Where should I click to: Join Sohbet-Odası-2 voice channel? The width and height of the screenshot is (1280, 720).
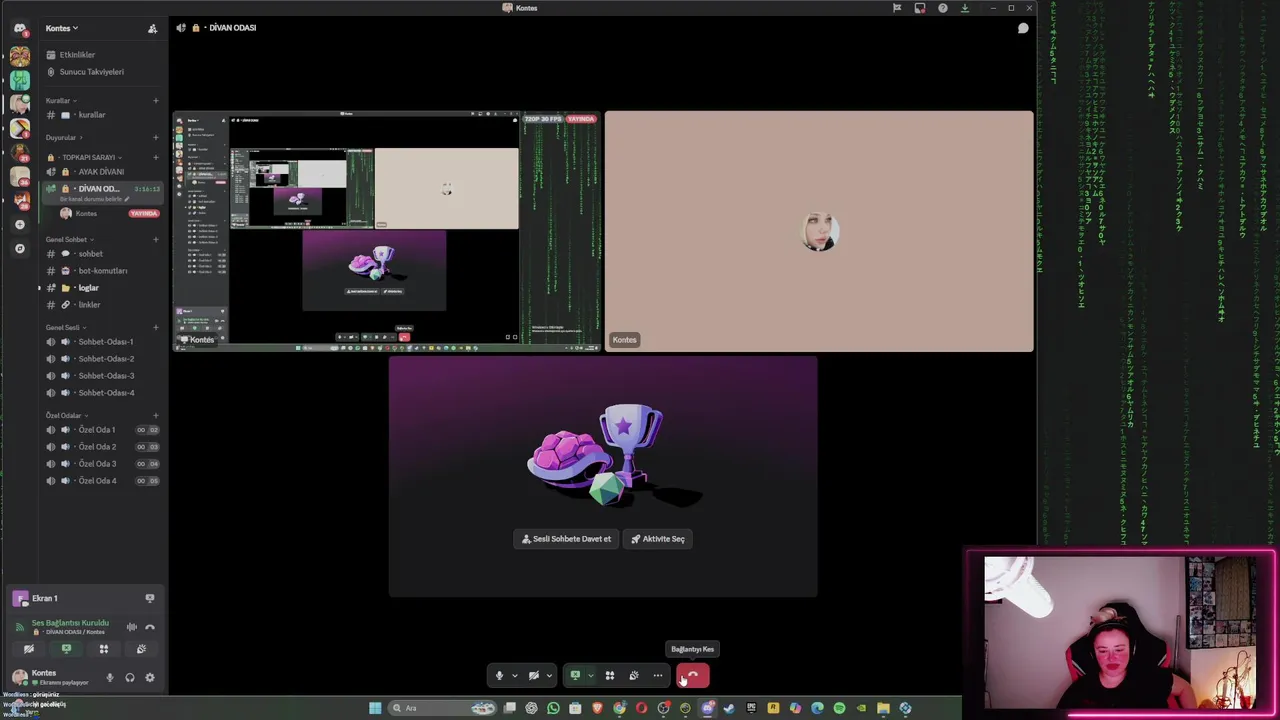pos(104,359)
